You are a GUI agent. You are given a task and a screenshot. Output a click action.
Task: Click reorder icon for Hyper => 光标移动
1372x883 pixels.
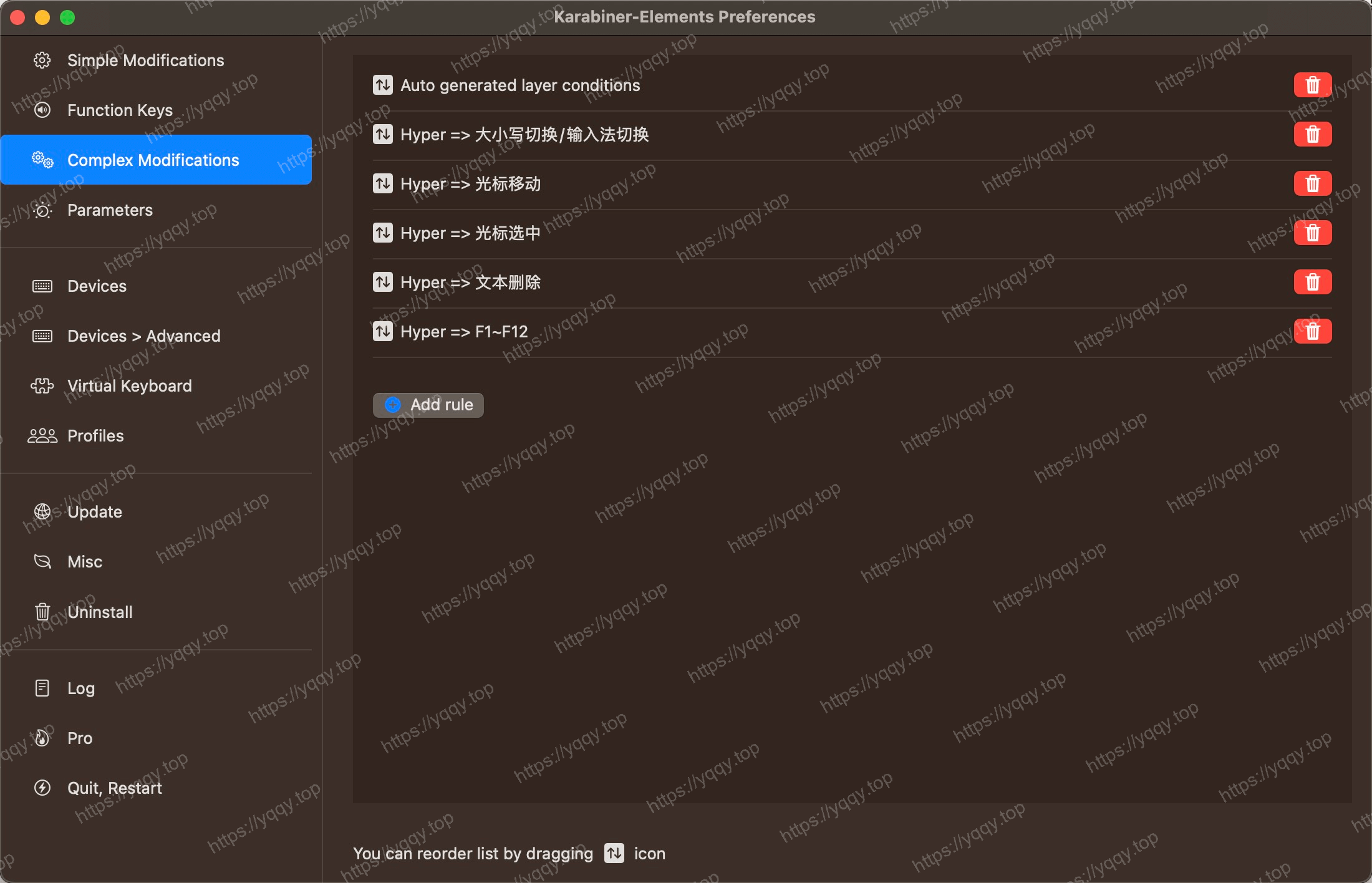[x=383, y=183]
